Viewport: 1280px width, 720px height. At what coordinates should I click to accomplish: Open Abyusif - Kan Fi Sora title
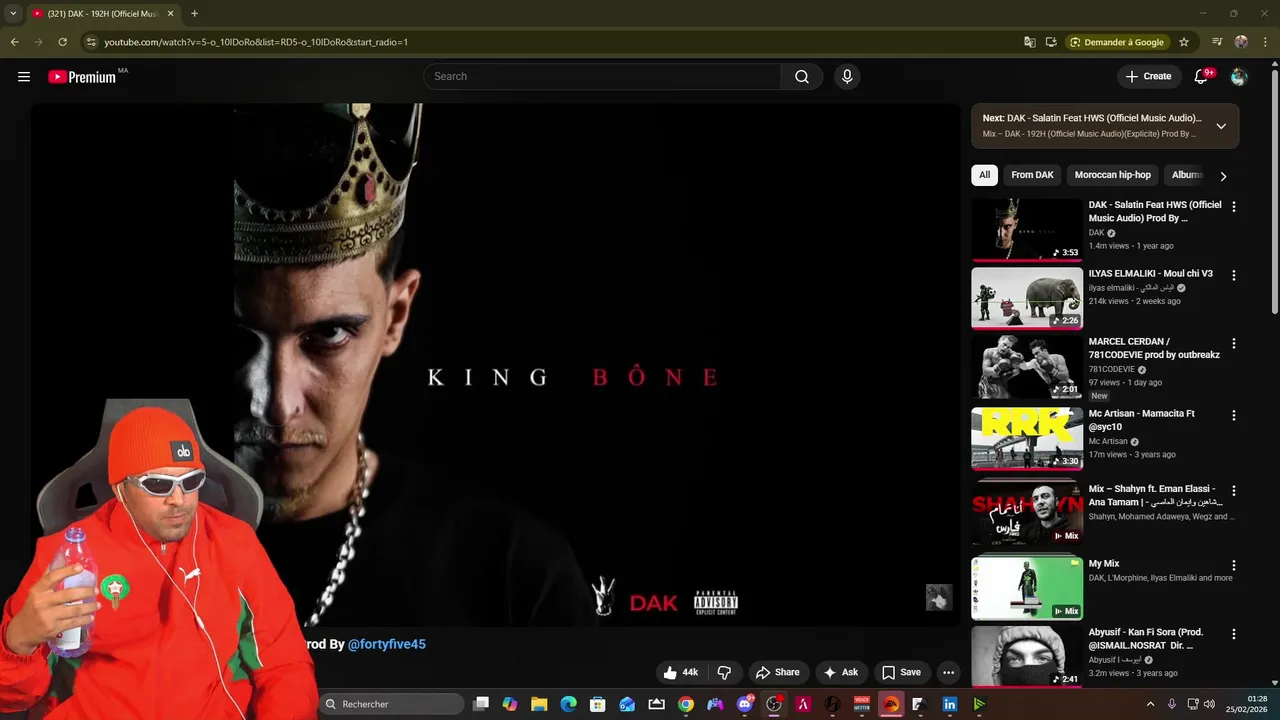click(x=1146, y=639)
